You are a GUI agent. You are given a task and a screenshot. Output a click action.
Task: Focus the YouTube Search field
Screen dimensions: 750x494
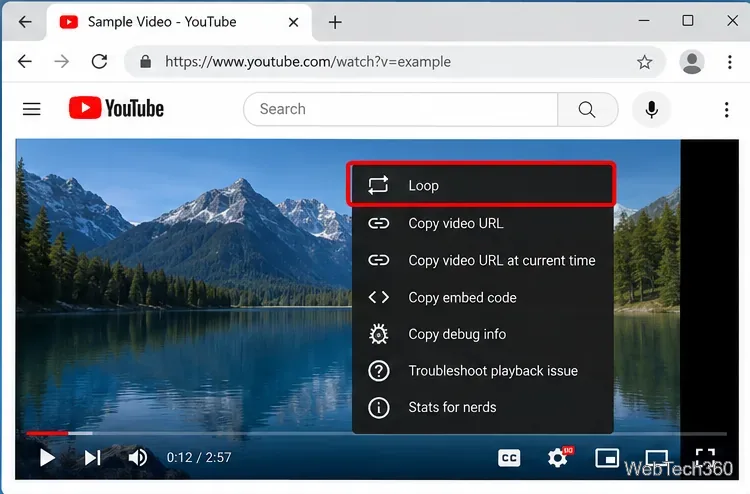pyautogui.click(x=401, y=109)
